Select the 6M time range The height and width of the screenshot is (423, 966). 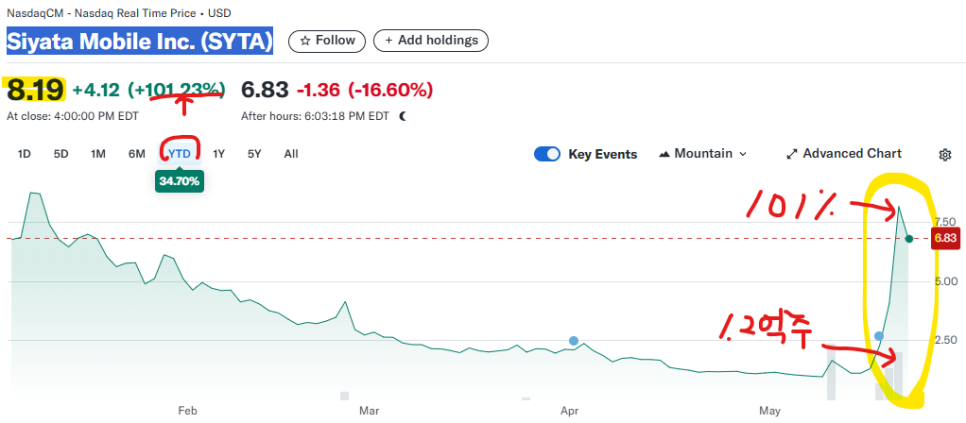pos(137,154)
